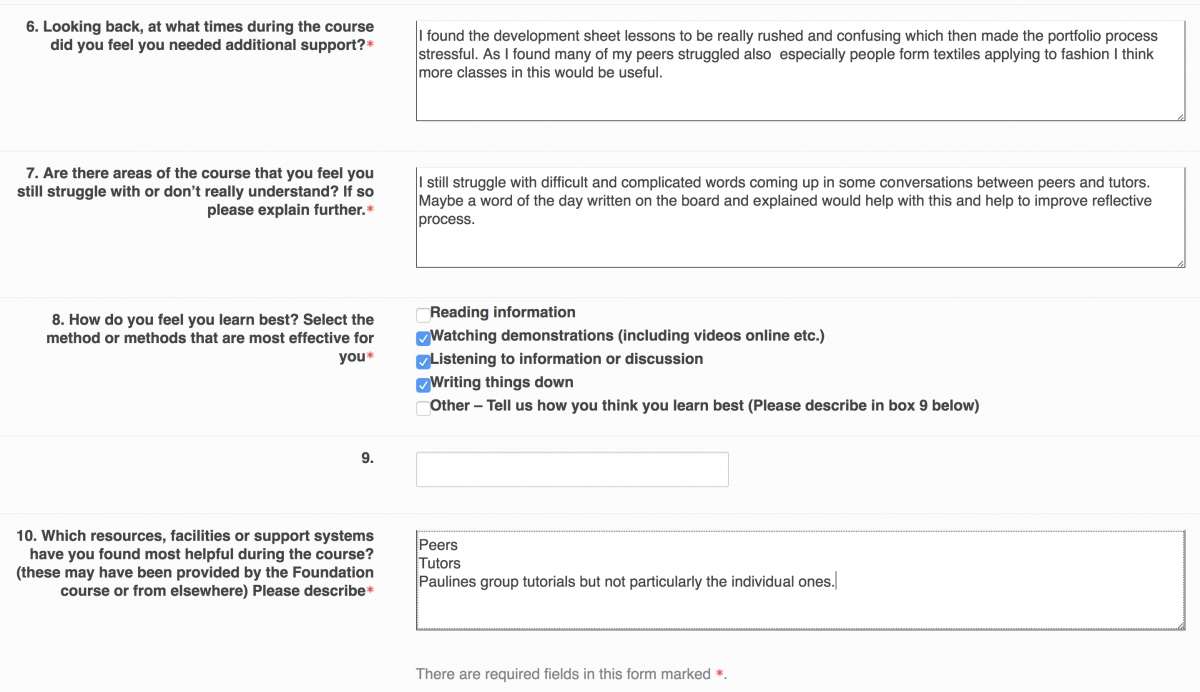This screenshot has height=692, width=1200.
Task: Click the 'Reading information' label text
Action: point(503,312)
